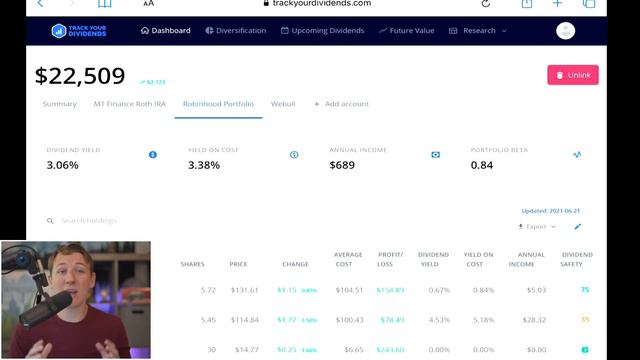Screen dimensions: 640x360
Task: Click the Portfolio Beta pulse icon
Action: coord(577,155)
